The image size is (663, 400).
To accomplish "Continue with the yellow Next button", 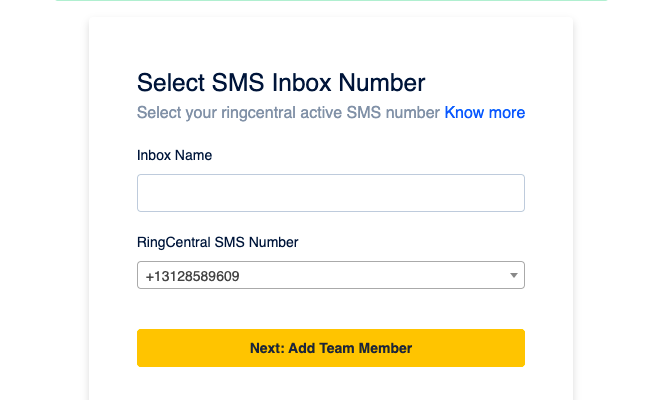I will click(330, 348).
